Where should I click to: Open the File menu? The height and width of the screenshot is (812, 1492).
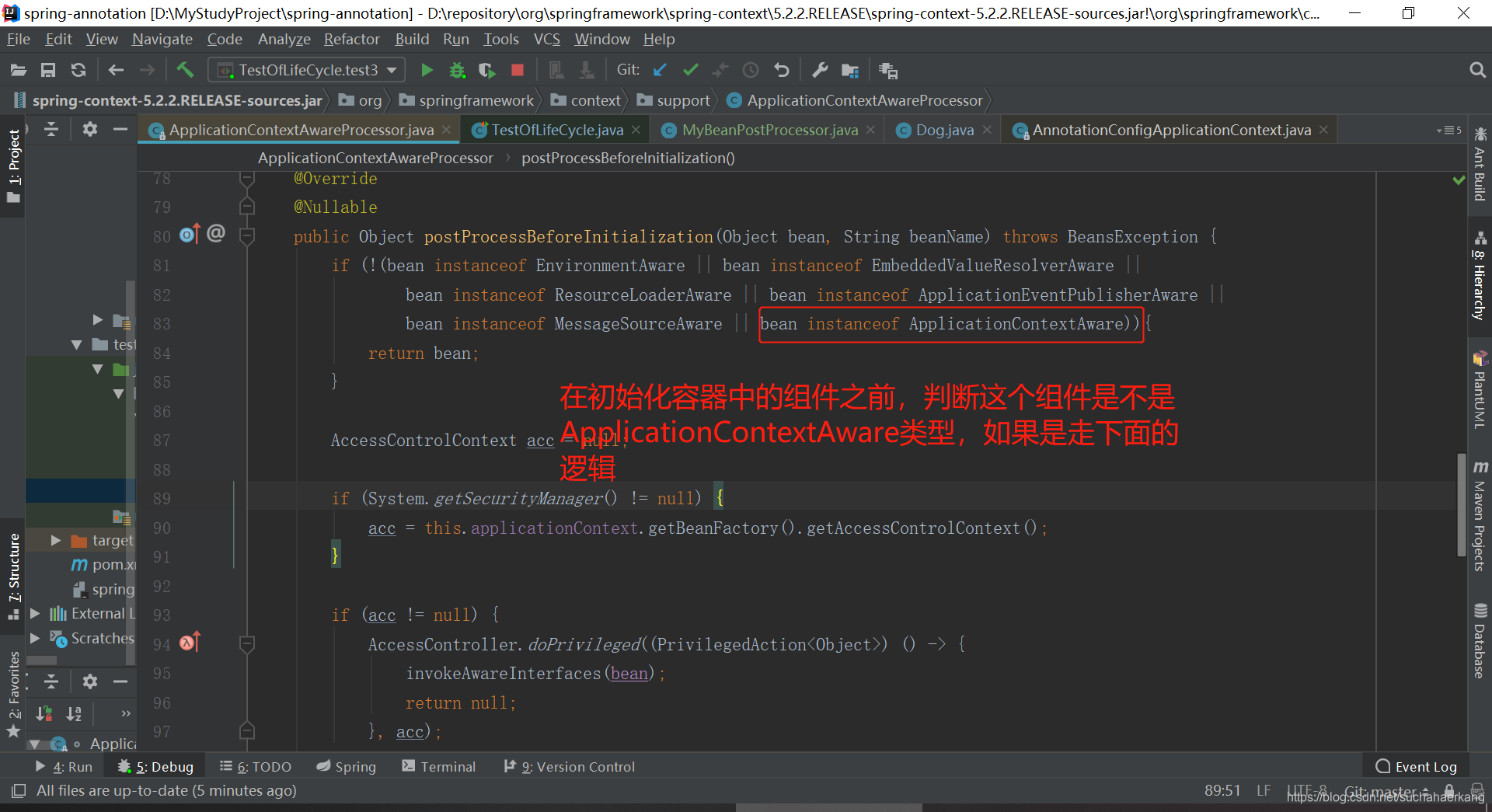point(19,39)
